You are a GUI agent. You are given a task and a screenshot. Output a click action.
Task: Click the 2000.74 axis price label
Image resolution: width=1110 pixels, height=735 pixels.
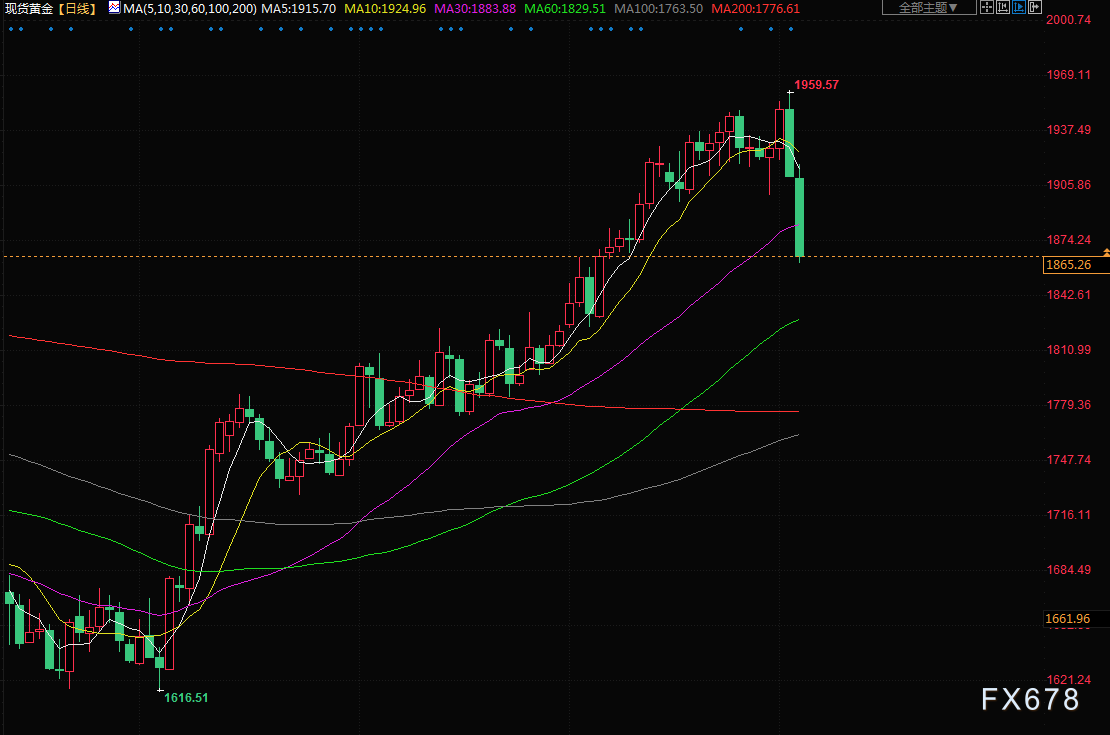pyautogui.click(x=1068, y=20)
